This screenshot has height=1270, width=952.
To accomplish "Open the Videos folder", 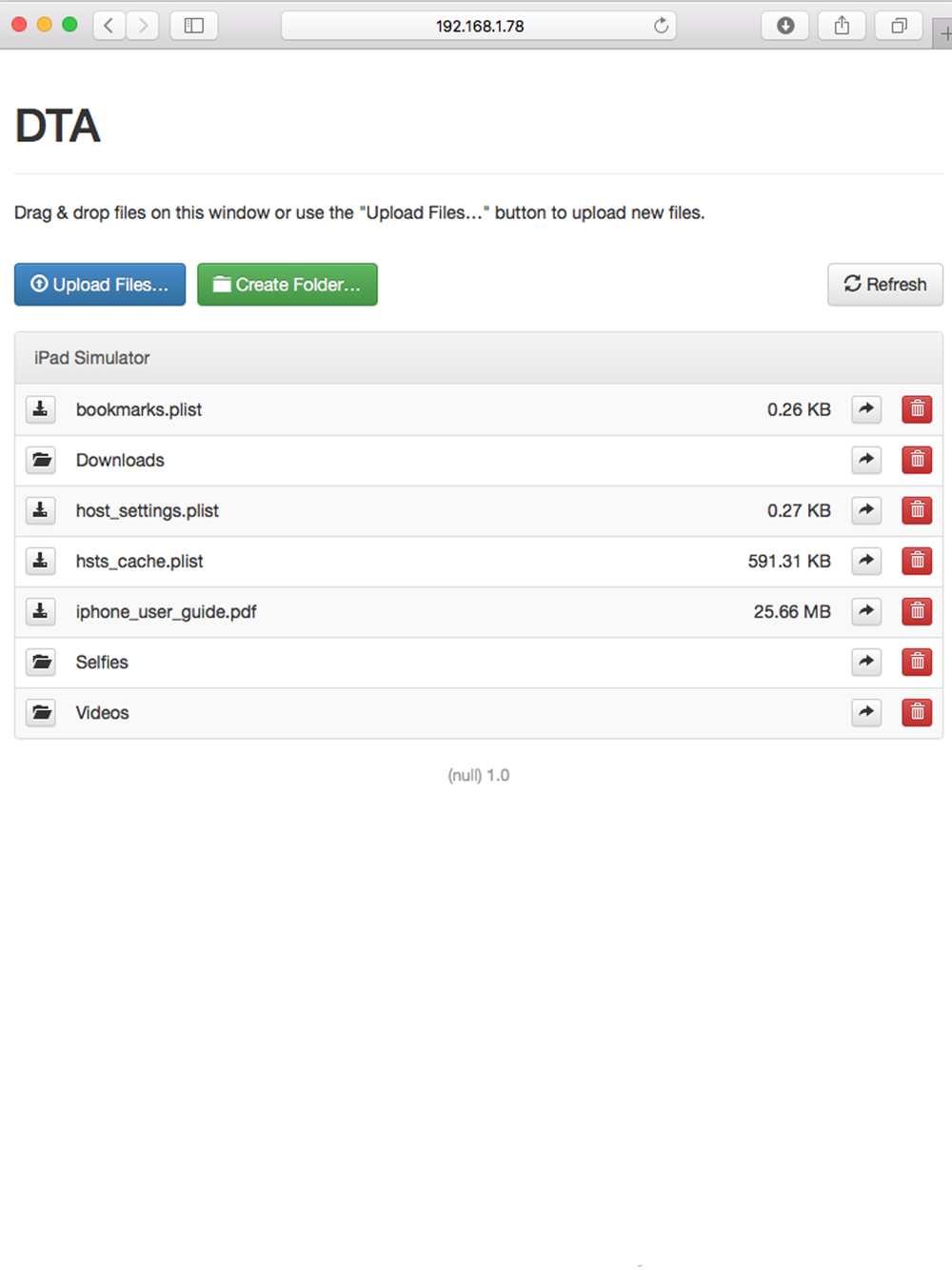I will [x=102, y=712].
